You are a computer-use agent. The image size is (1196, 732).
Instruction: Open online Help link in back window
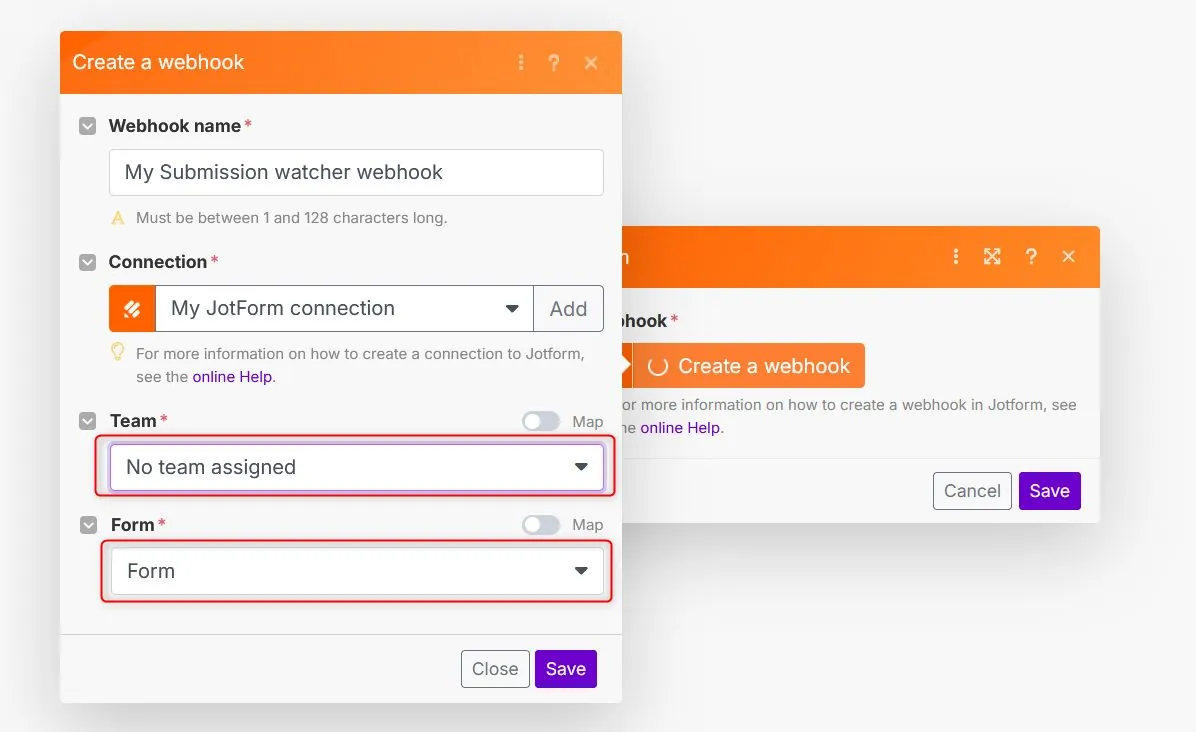pos(680,428)
